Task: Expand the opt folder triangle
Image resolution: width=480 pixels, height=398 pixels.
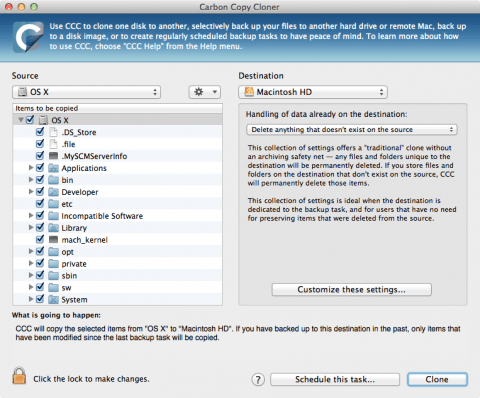Action: (x=31, y=251)
